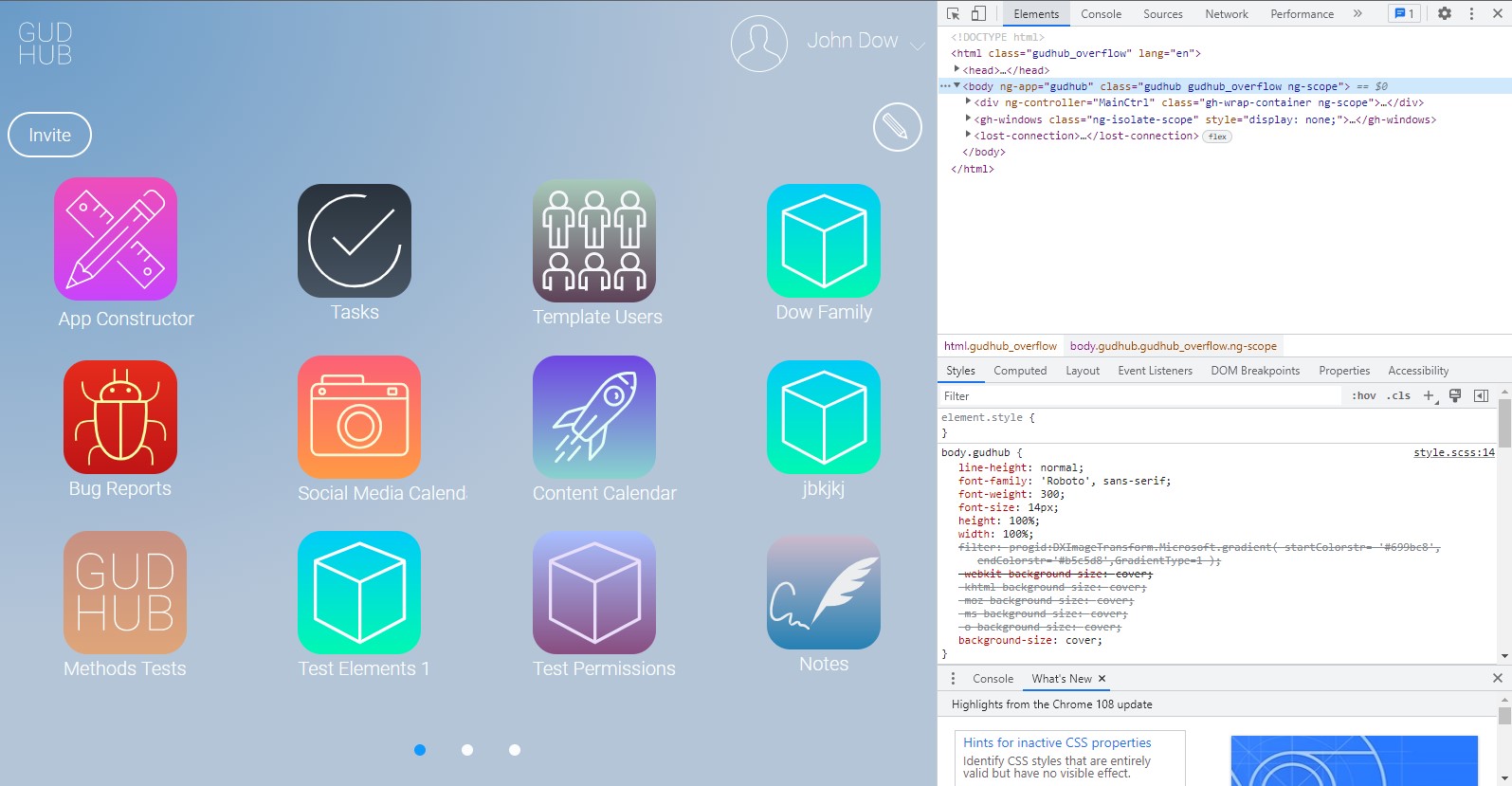
Task: Launch the Tasks checkmark app
Action: (x=355, y=241)
